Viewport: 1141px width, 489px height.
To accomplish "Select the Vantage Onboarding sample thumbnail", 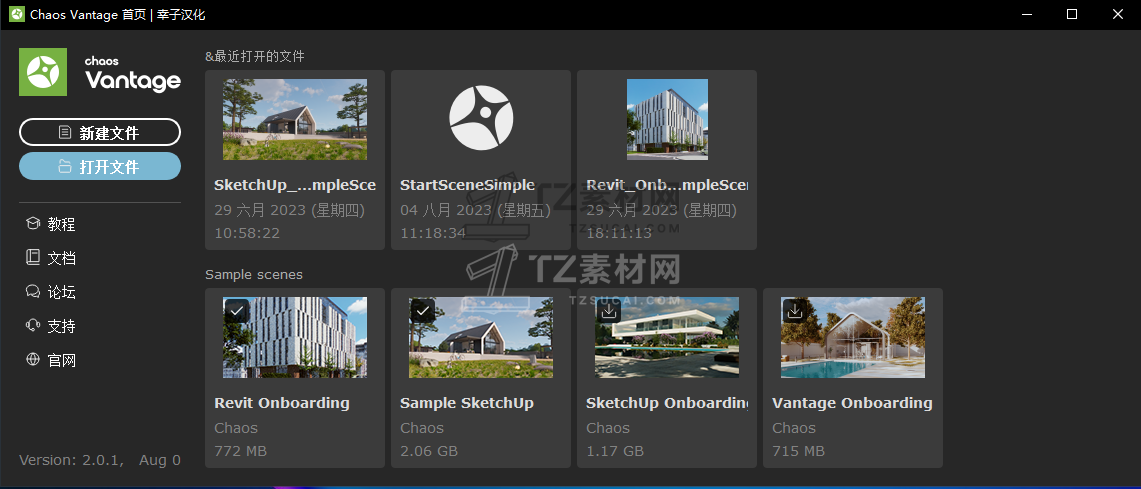I will coord(853,337).
